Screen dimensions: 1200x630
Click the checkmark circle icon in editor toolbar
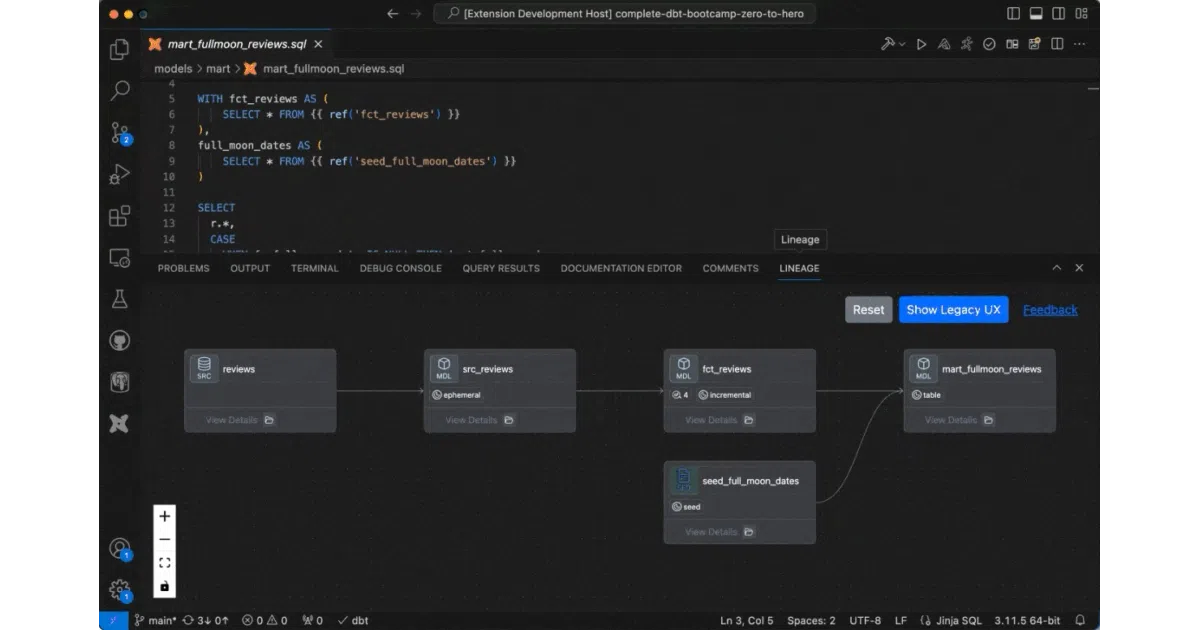(989, 44)
